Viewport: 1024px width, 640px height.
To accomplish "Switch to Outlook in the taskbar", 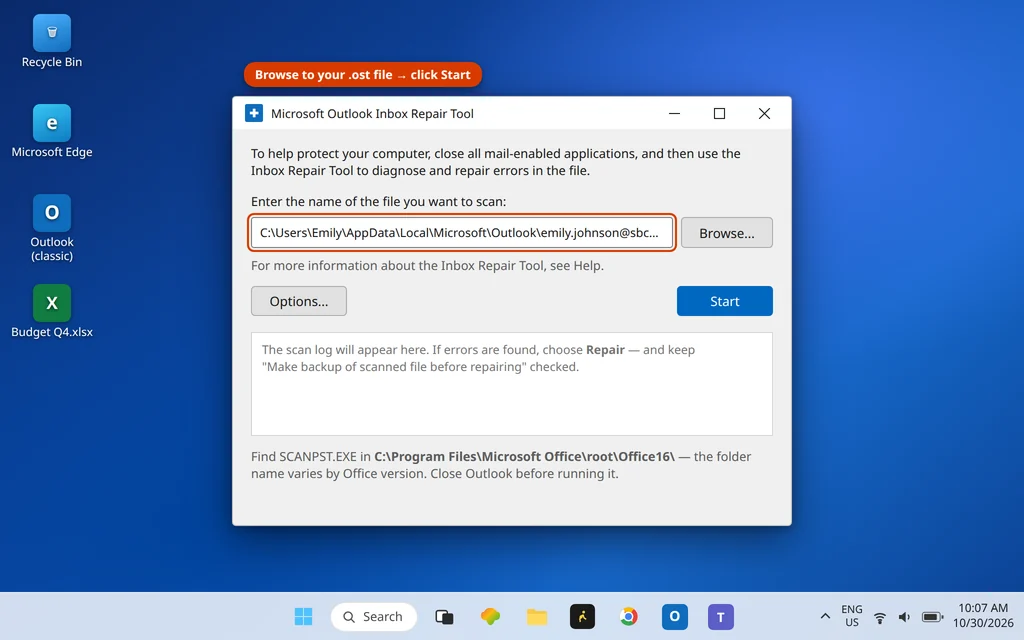I will pyautogui.click(x=675, y=616).
